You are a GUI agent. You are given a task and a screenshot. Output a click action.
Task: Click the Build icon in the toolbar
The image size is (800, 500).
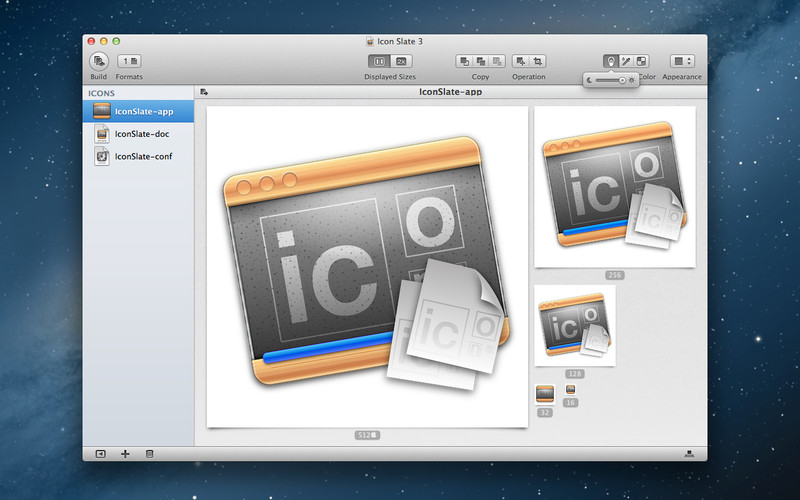pos(98,61)
